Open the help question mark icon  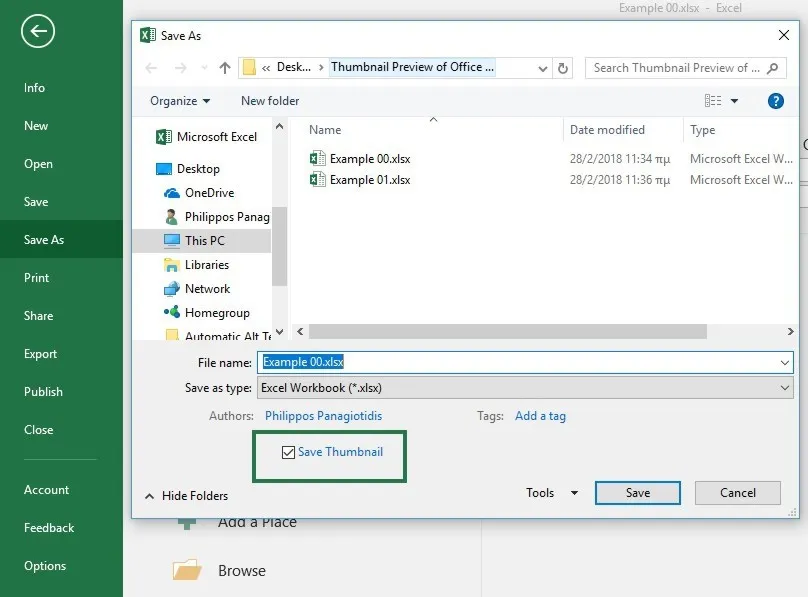pyautogui.click(x=776, y=101)
